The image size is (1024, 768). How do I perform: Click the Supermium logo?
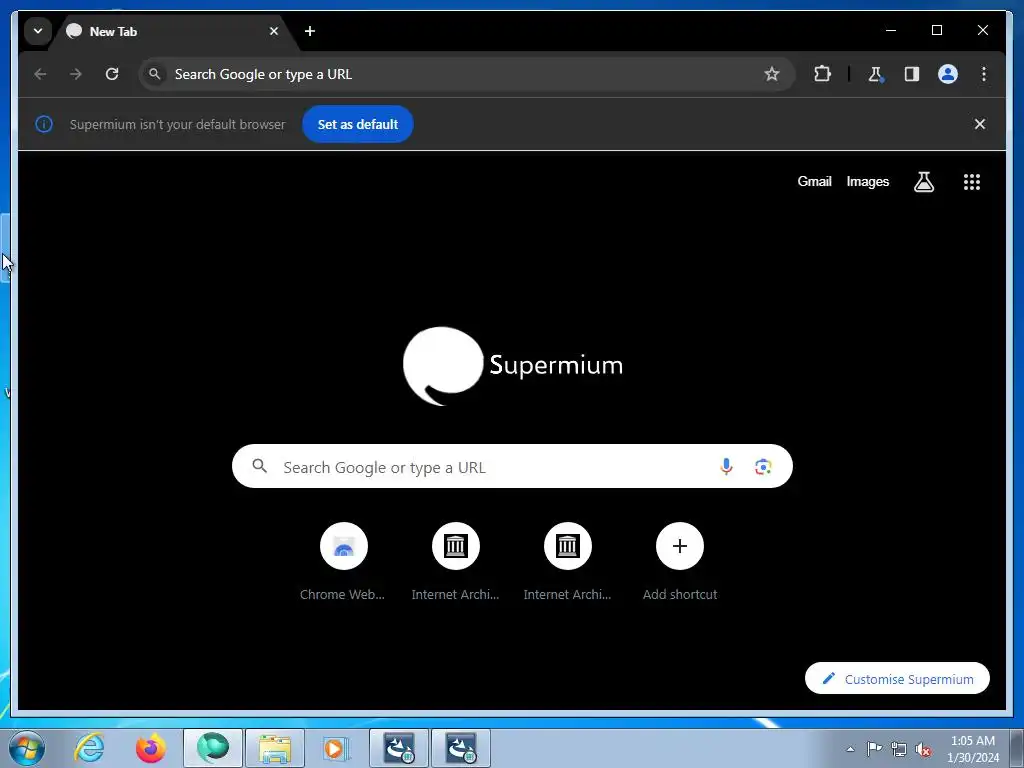coord(513,366)
